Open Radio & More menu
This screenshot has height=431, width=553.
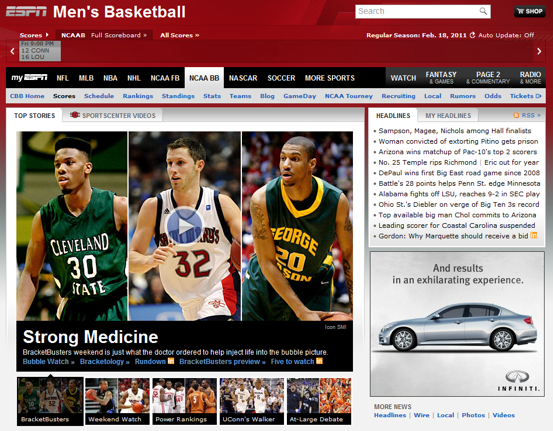click(530, 78)
